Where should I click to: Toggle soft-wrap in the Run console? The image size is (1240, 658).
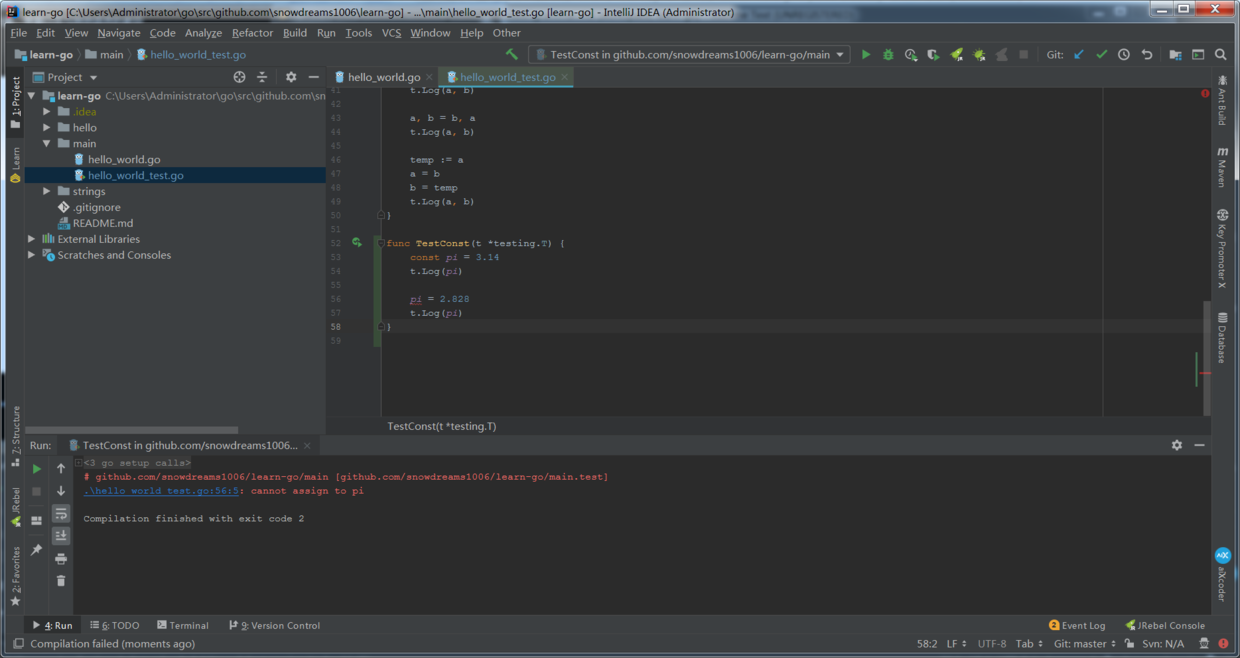coord(61,514)
